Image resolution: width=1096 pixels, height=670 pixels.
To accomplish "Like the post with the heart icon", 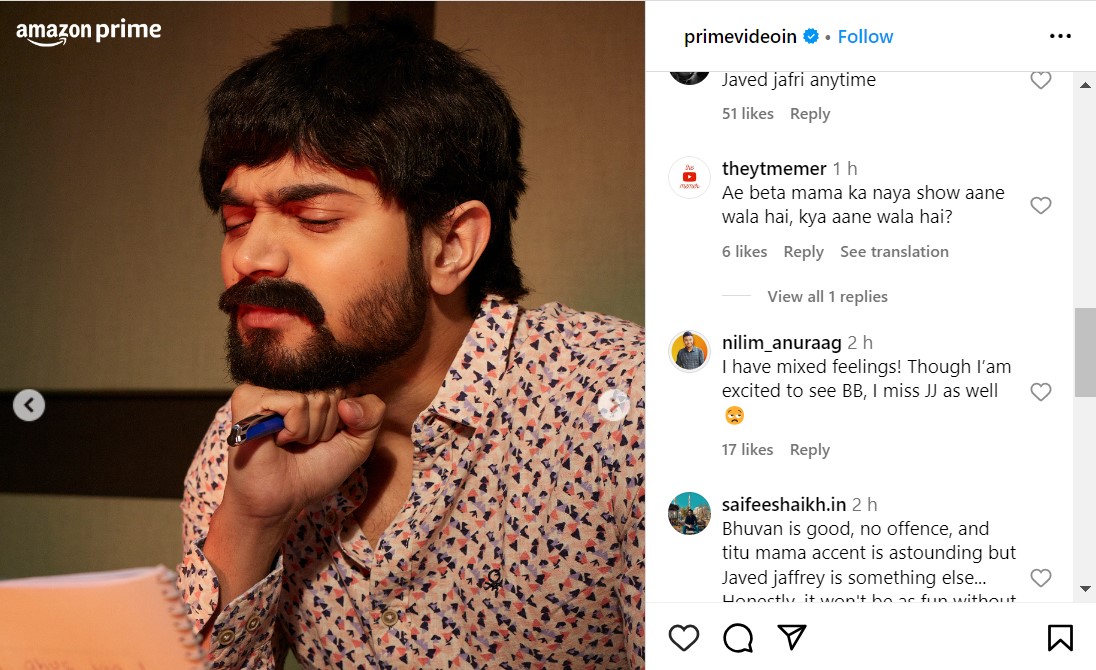I will (x=684, y=637).
